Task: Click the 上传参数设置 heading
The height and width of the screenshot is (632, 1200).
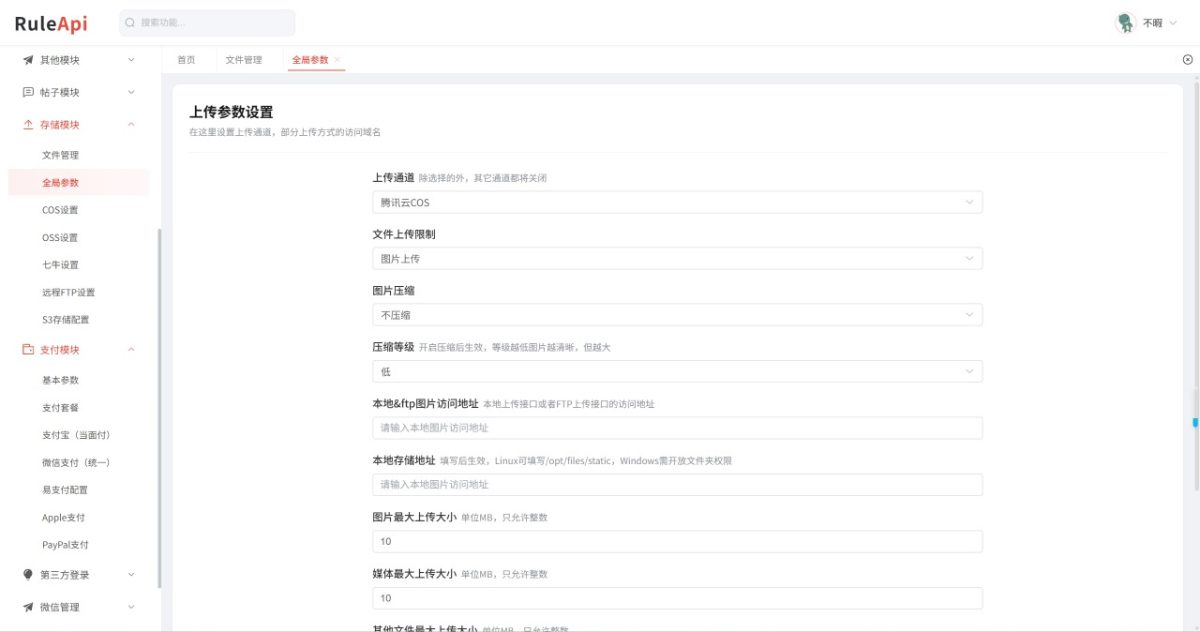Action: pyautogui.click(x=231, y=112)
